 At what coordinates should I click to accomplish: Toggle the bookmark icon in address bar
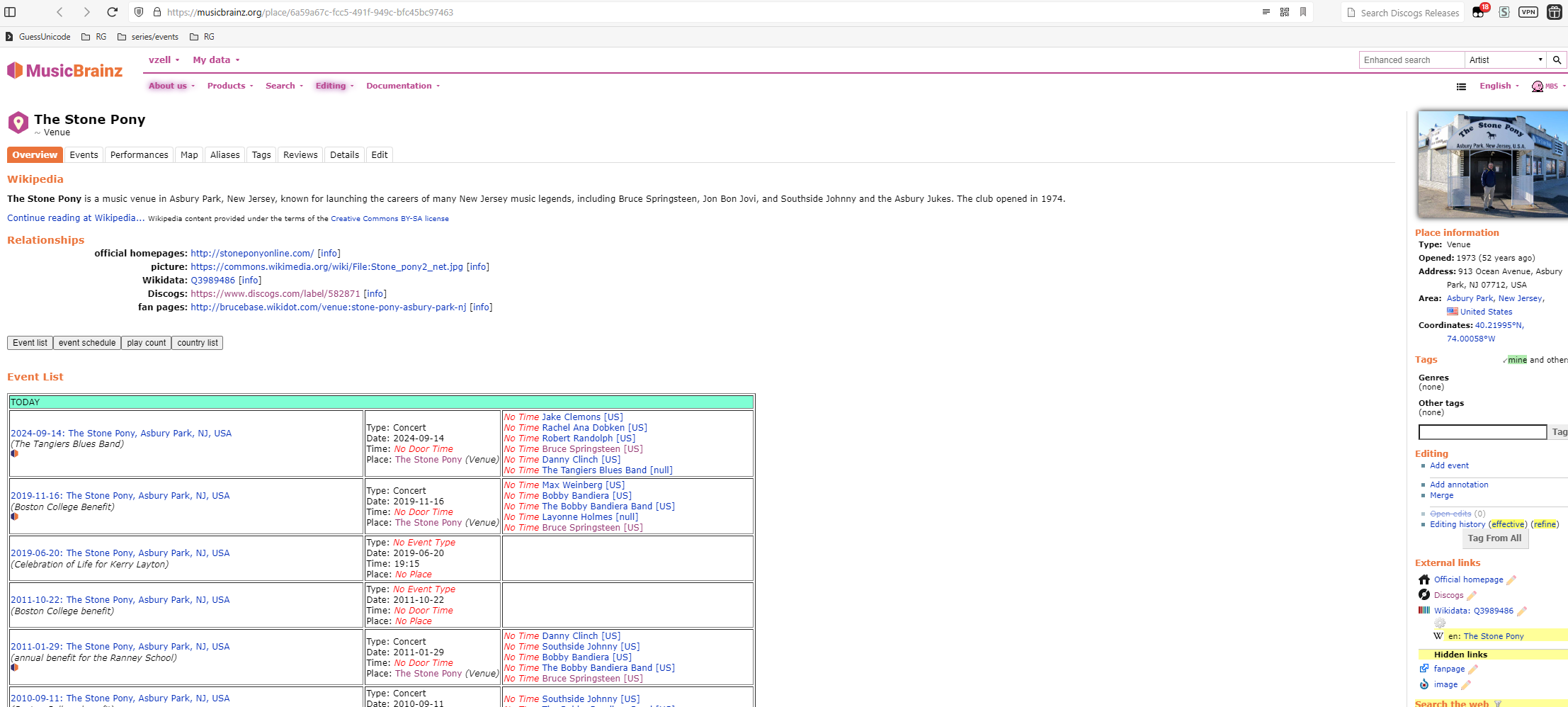click(x=1303, y=12)
